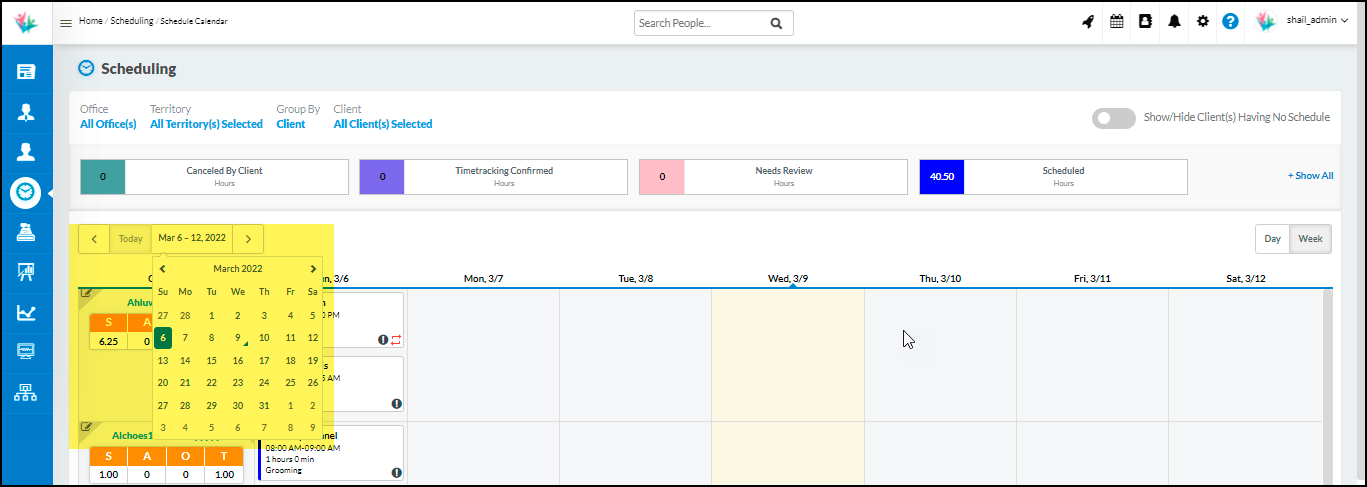Image resolution: width=1367 pixels, height=487 pixels.
Task: Open the All Office(s) filter
Action: pyautogui.click(x=108, y=124)
